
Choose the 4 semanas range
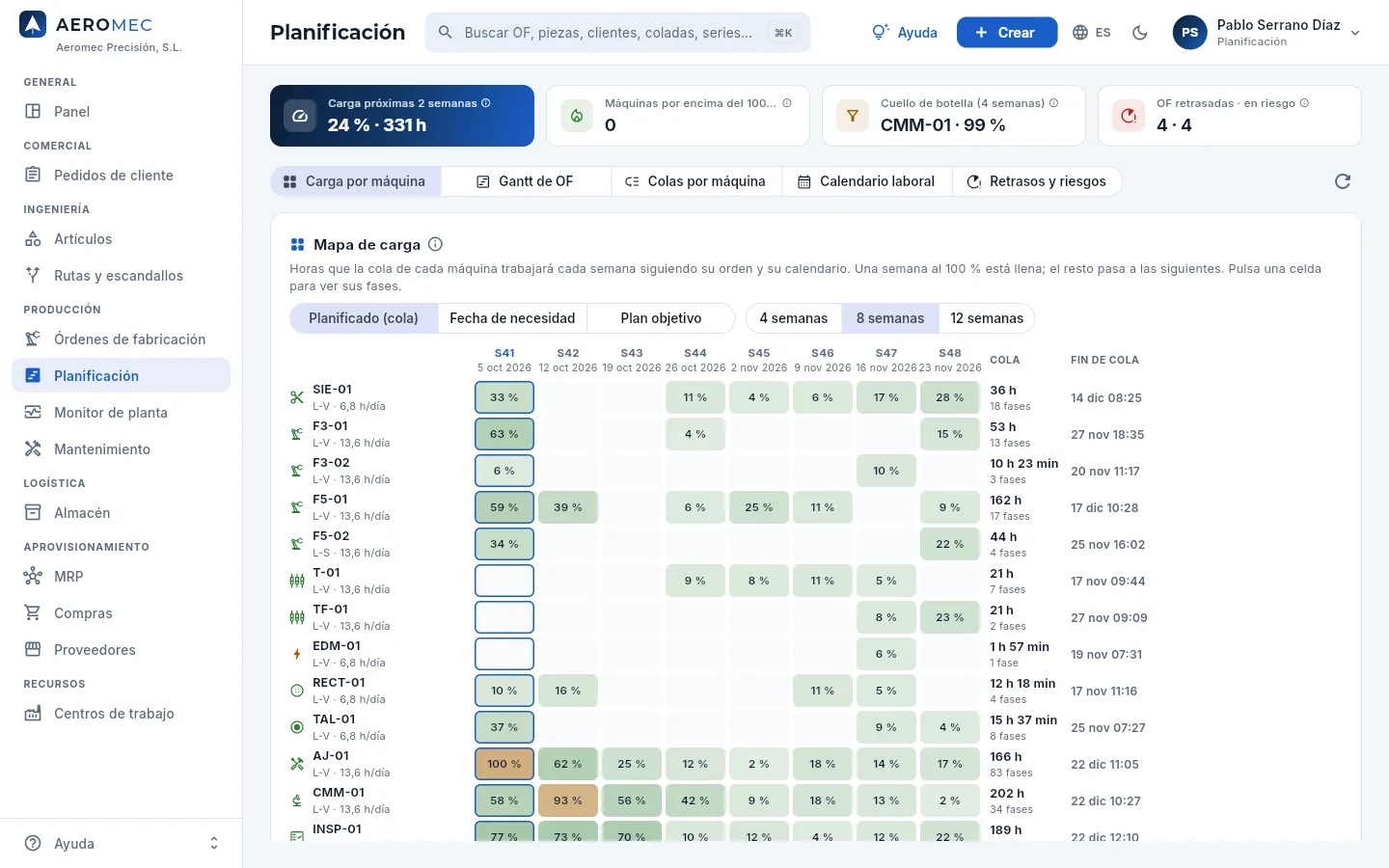pyautogui.click(x=794, y=318)
